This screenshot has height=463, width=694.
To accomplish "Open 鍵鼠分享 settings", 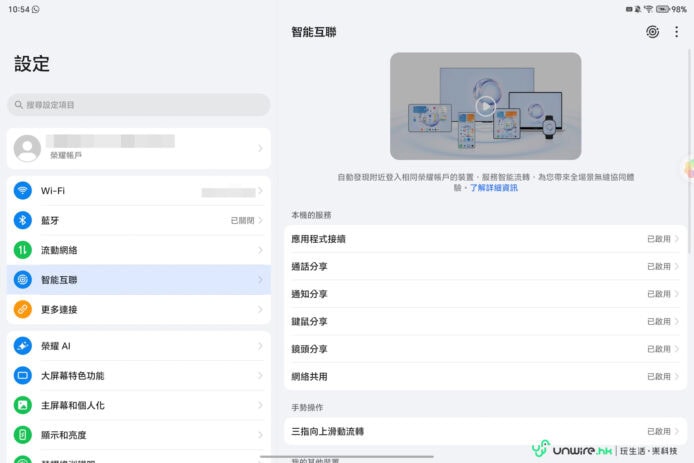I will point(485,322).
